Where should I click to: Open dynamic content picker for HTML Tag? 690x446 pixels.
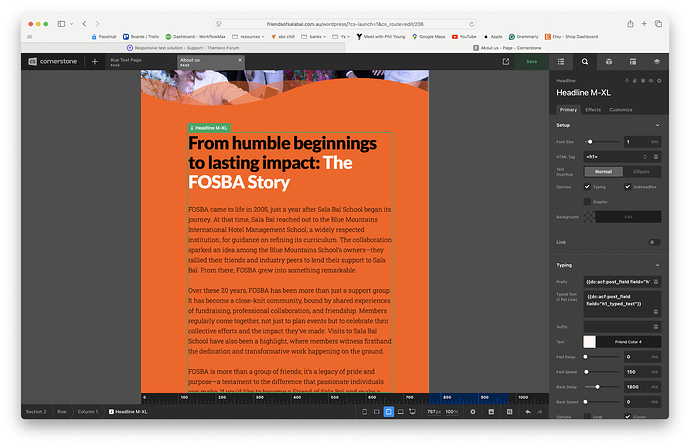[656, 157]
